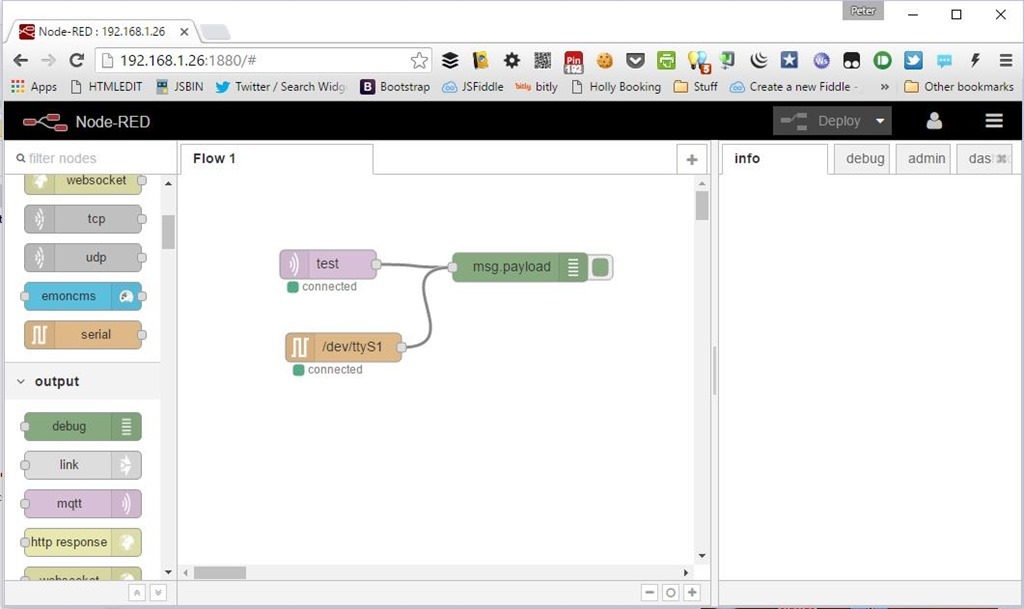Show more bookmarks with chevron

point(884,87)
